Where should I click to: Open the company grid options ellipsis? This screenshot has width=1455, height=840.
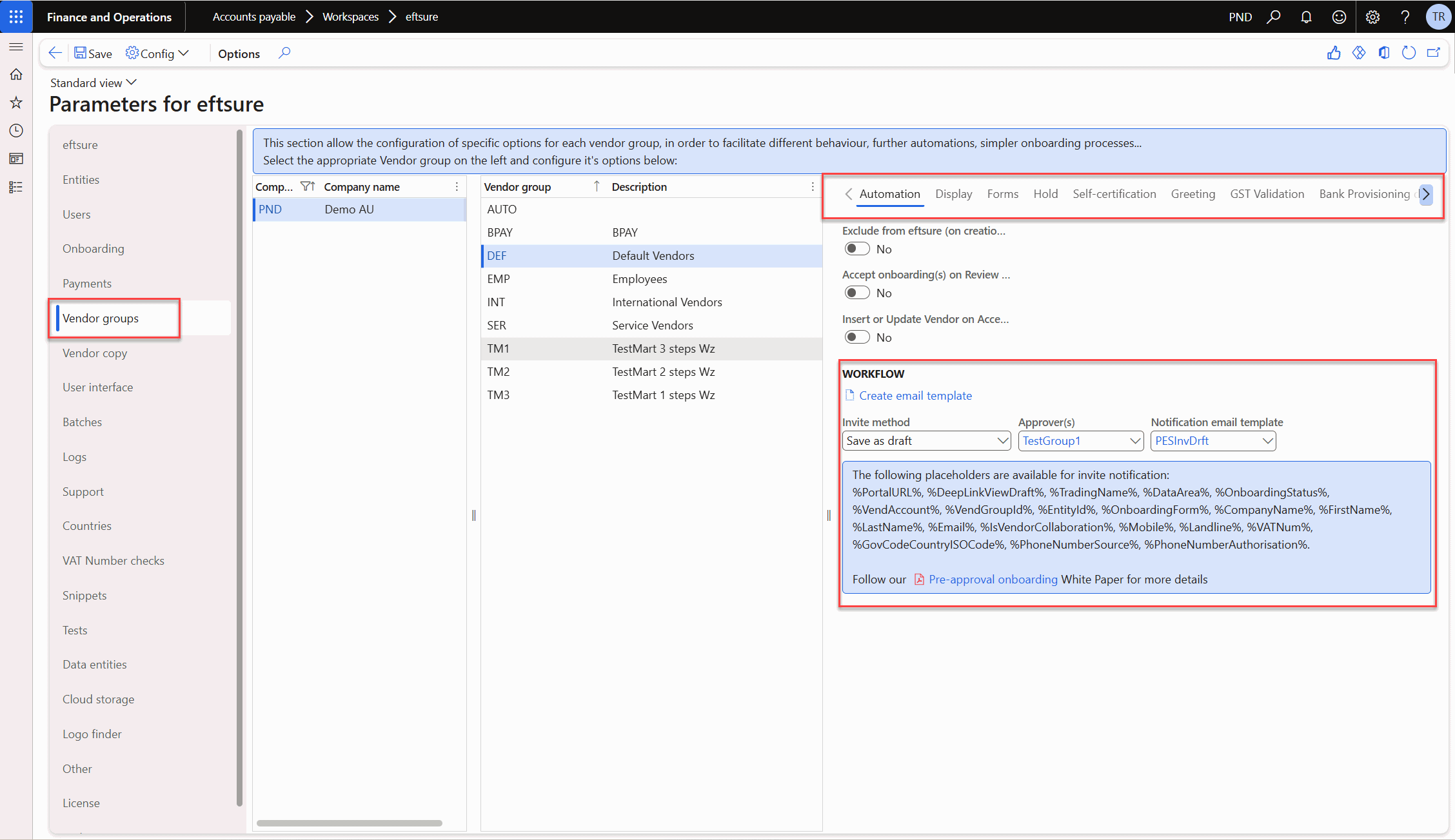point(457,186)
